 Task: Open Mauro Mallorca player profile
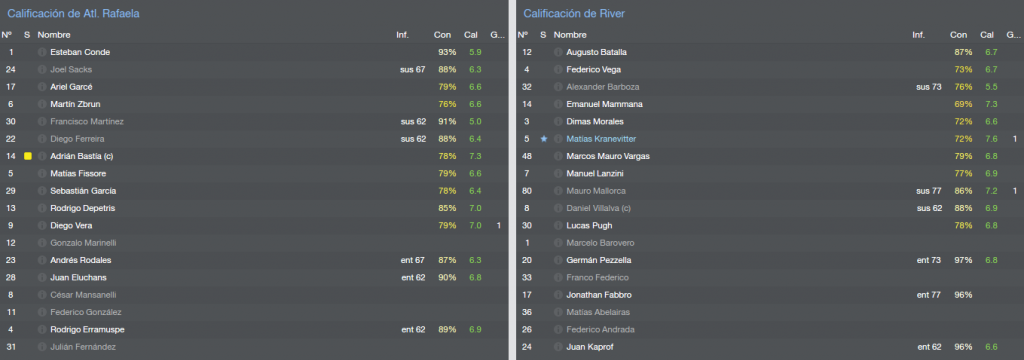596,191
